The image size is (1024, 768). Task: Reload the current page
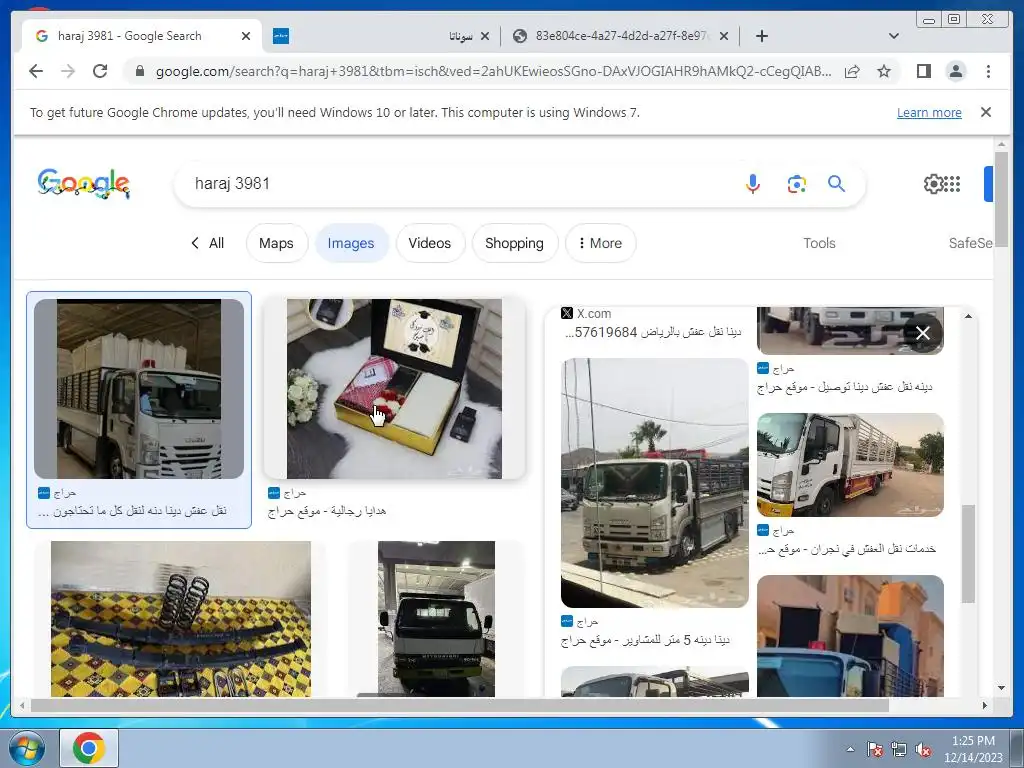point(100,71)
